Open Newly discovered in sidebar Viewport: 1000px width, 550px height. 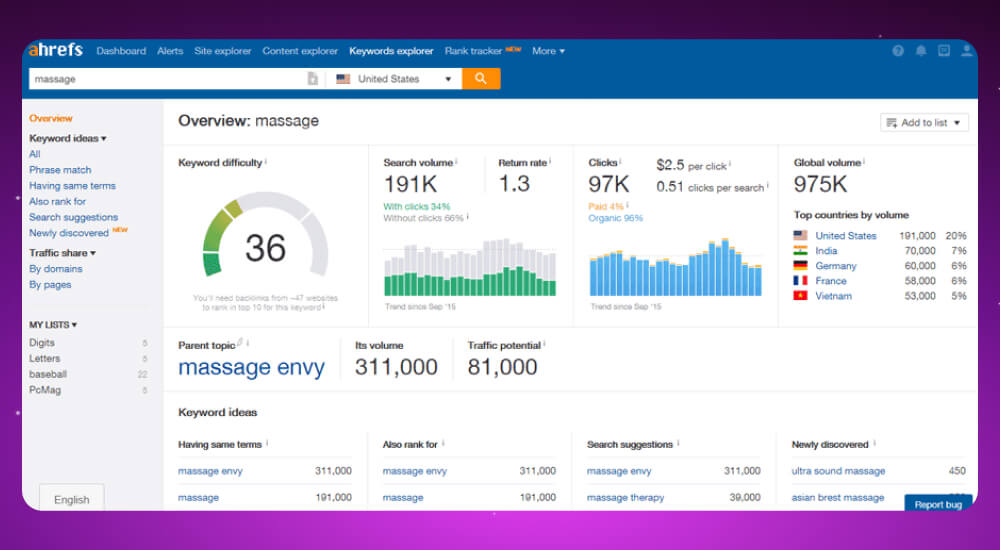tap(69, 233)
